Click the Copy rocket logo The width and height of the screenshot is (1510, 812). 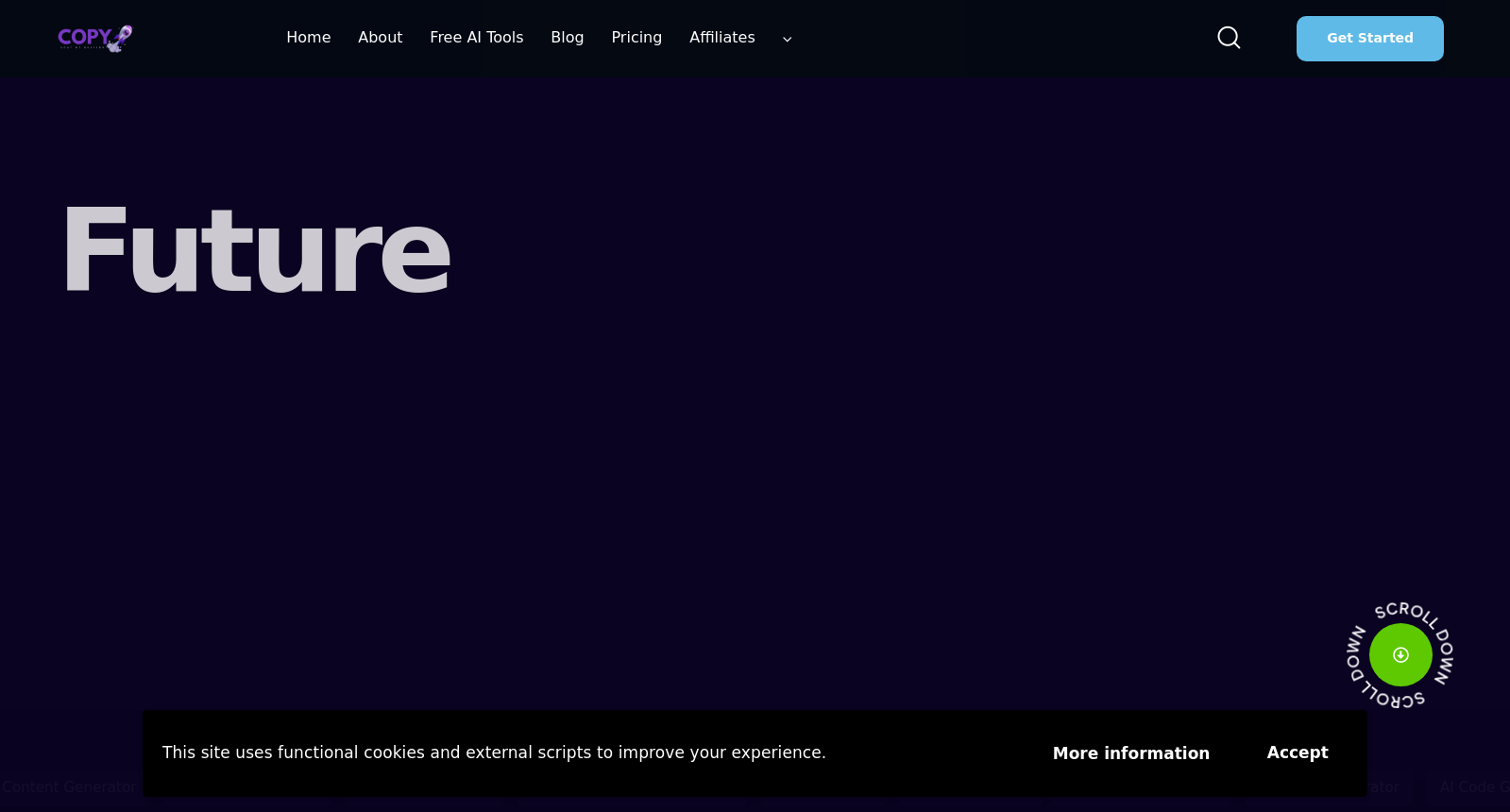pyautogui.click(x=95, y=39)
